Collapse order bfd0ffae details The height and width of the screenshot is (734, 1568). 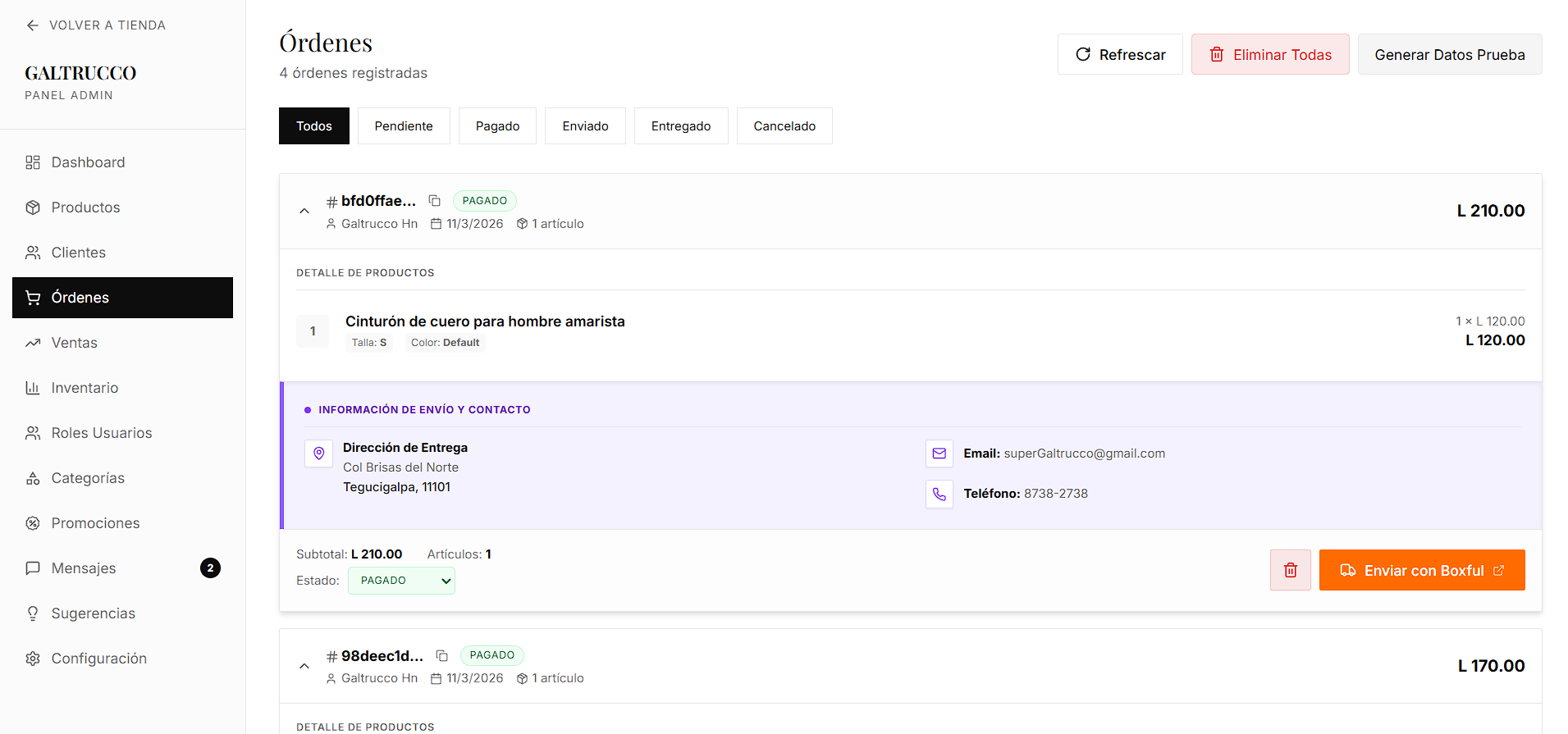[x=304, y=211]
